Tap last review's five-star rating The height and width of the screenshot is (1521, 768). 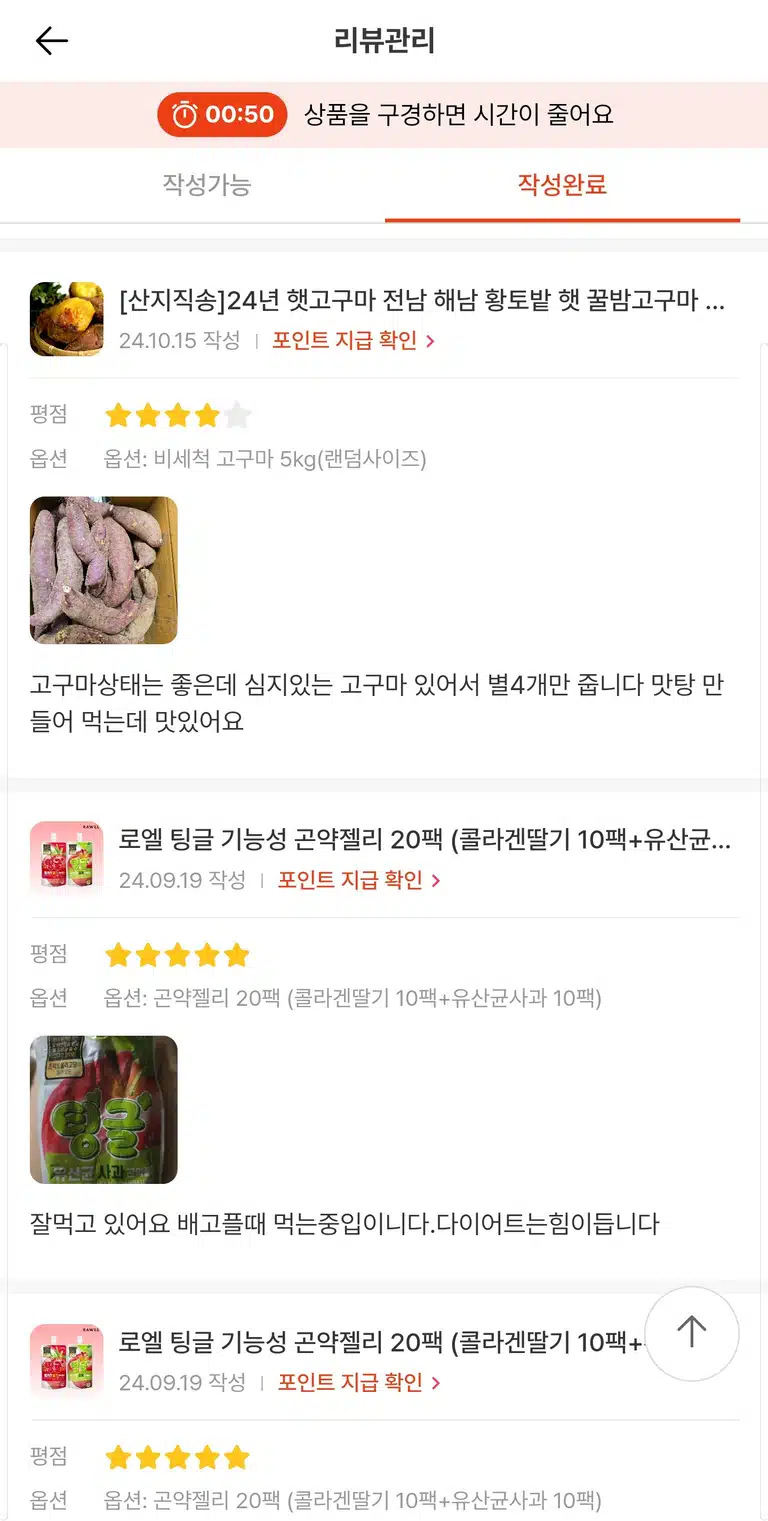178,1457
